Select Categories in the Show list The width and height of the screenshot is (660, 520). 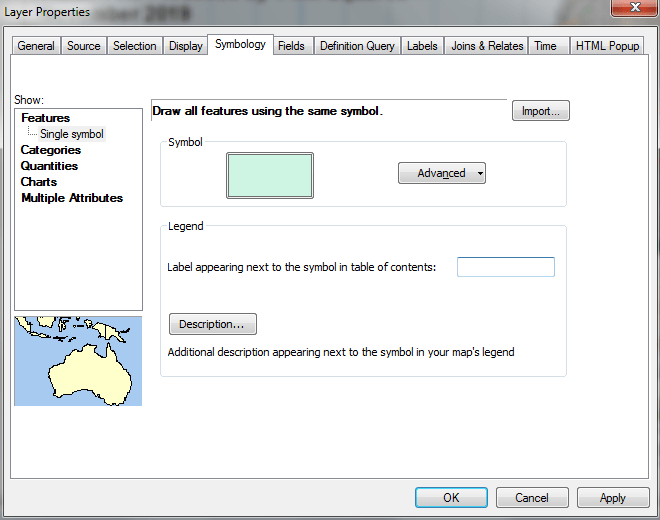pos(51,150)
